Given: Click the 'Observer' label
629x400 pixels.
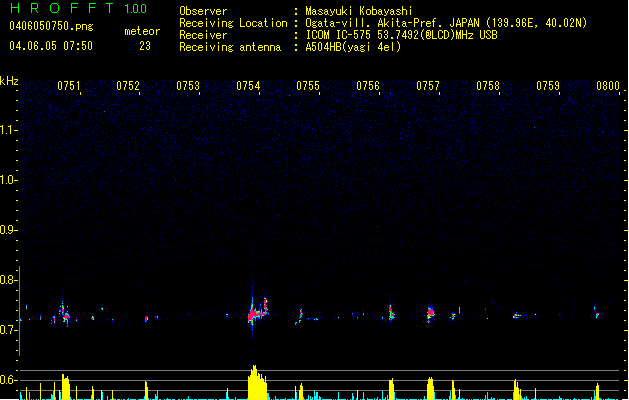Looking at the screenshot, I should coord(203,11).
